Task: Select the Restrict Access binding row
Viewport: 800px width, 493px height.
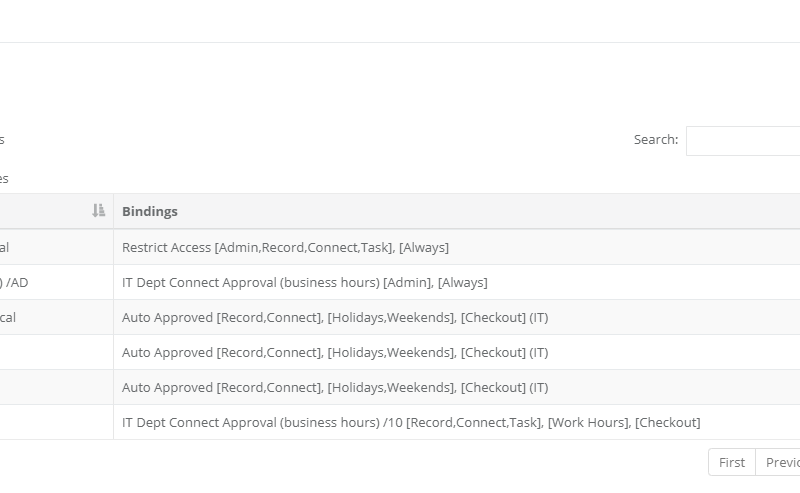Action: 285,247
